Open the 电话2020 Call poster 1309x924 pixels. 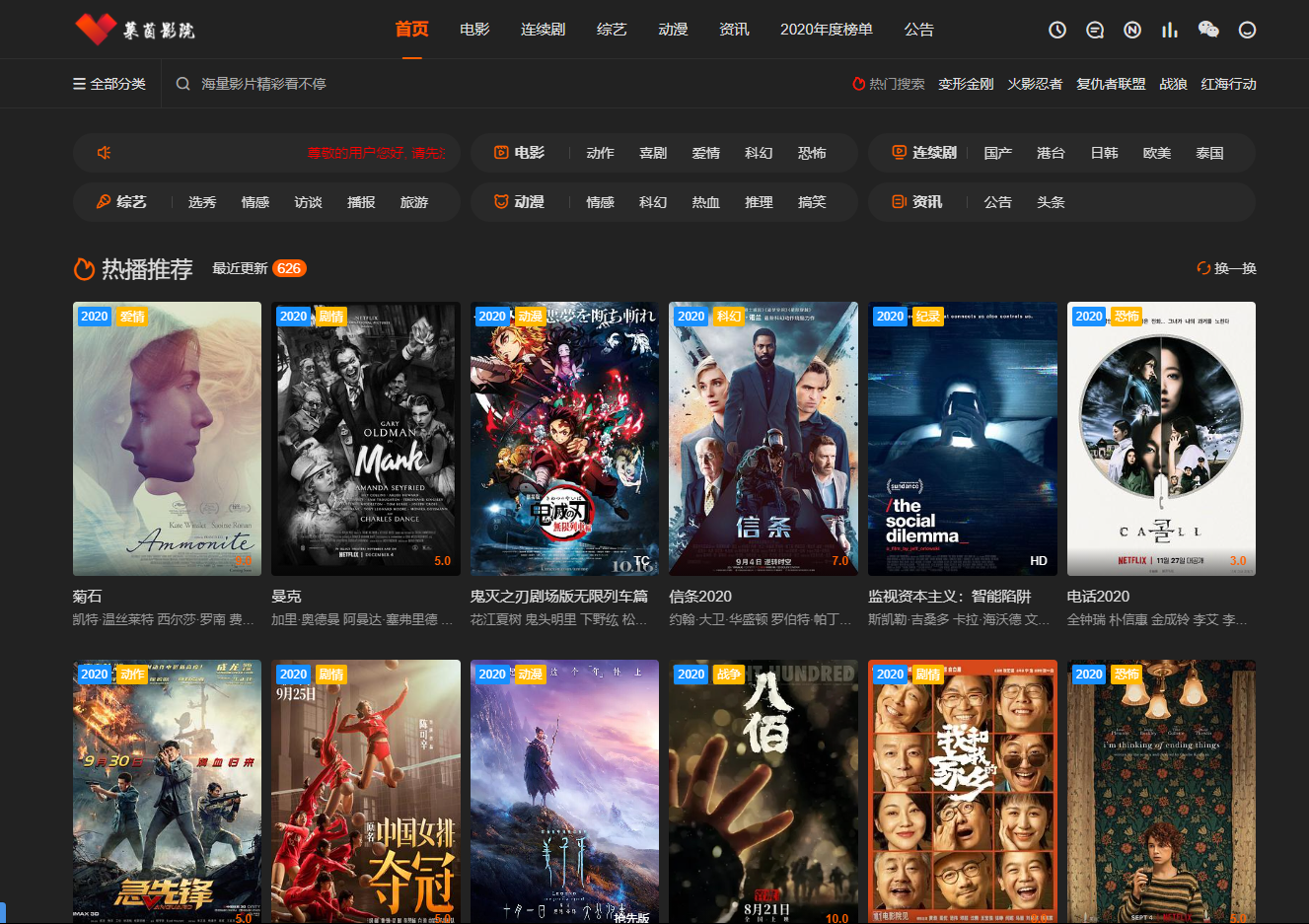(x=1161, y=439)
